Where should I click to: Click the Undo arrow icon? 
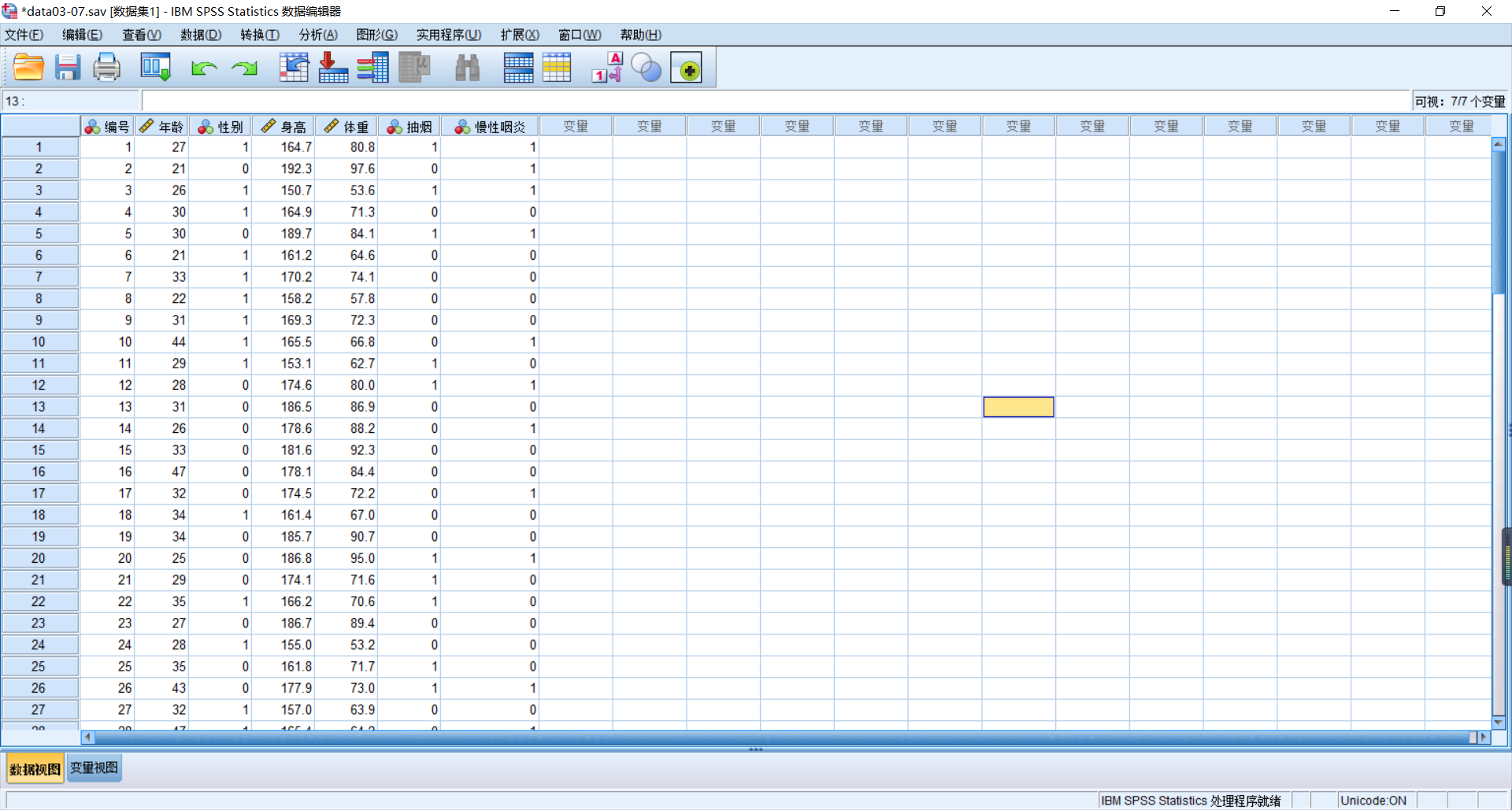204,68
